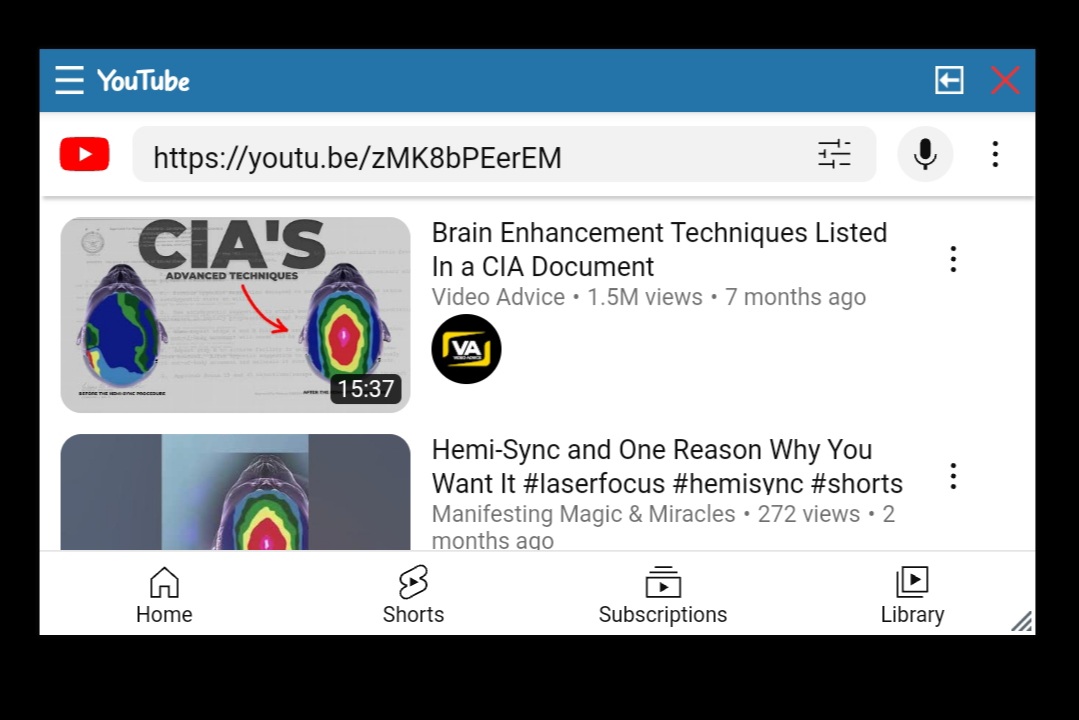
Task: Open the Subscriptions tab
Action: 663,595
